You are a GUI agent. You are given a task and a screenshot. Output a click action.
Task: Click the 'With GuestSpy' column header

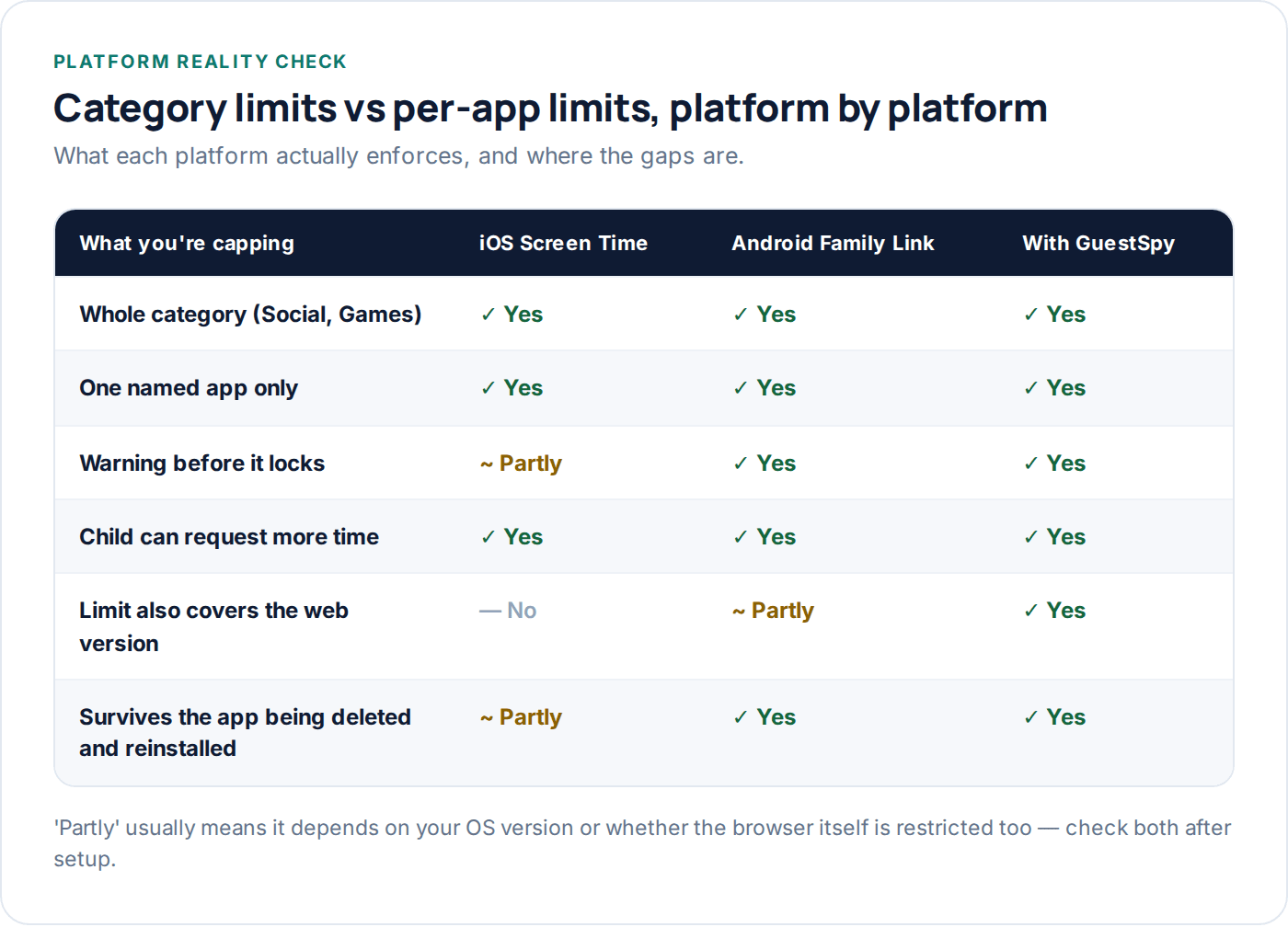point(1098,244)
